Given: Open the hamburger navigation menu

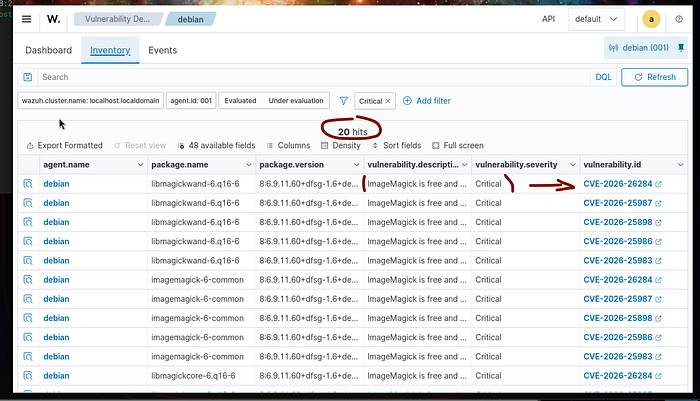Looking at the screenshot, I should [x=26, y=19].
